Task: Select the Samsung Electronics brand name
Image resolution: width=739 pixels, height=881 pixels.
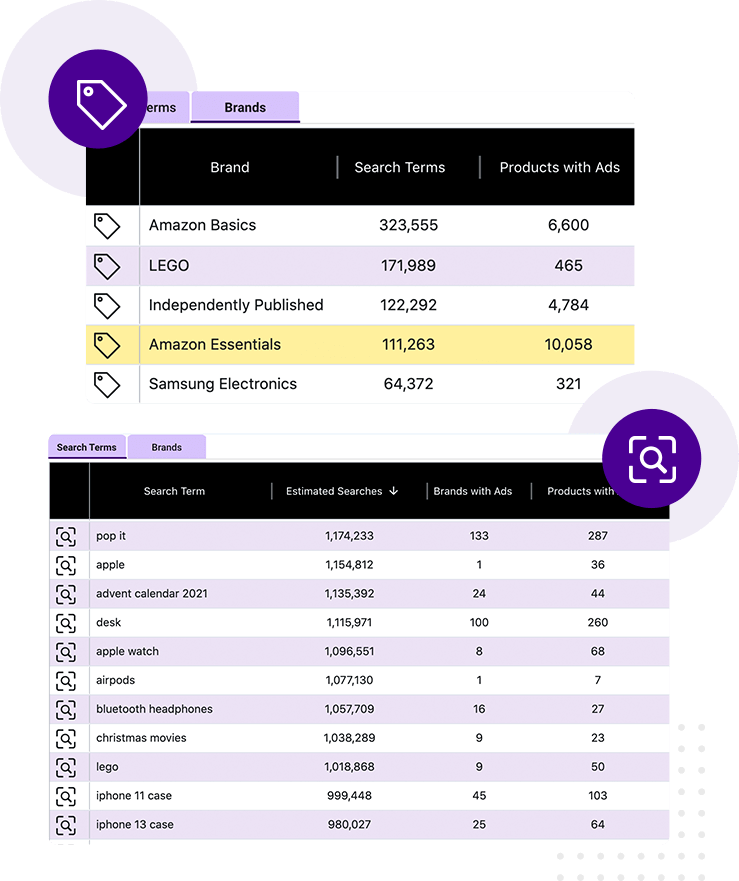Action: tap(223, 384)
